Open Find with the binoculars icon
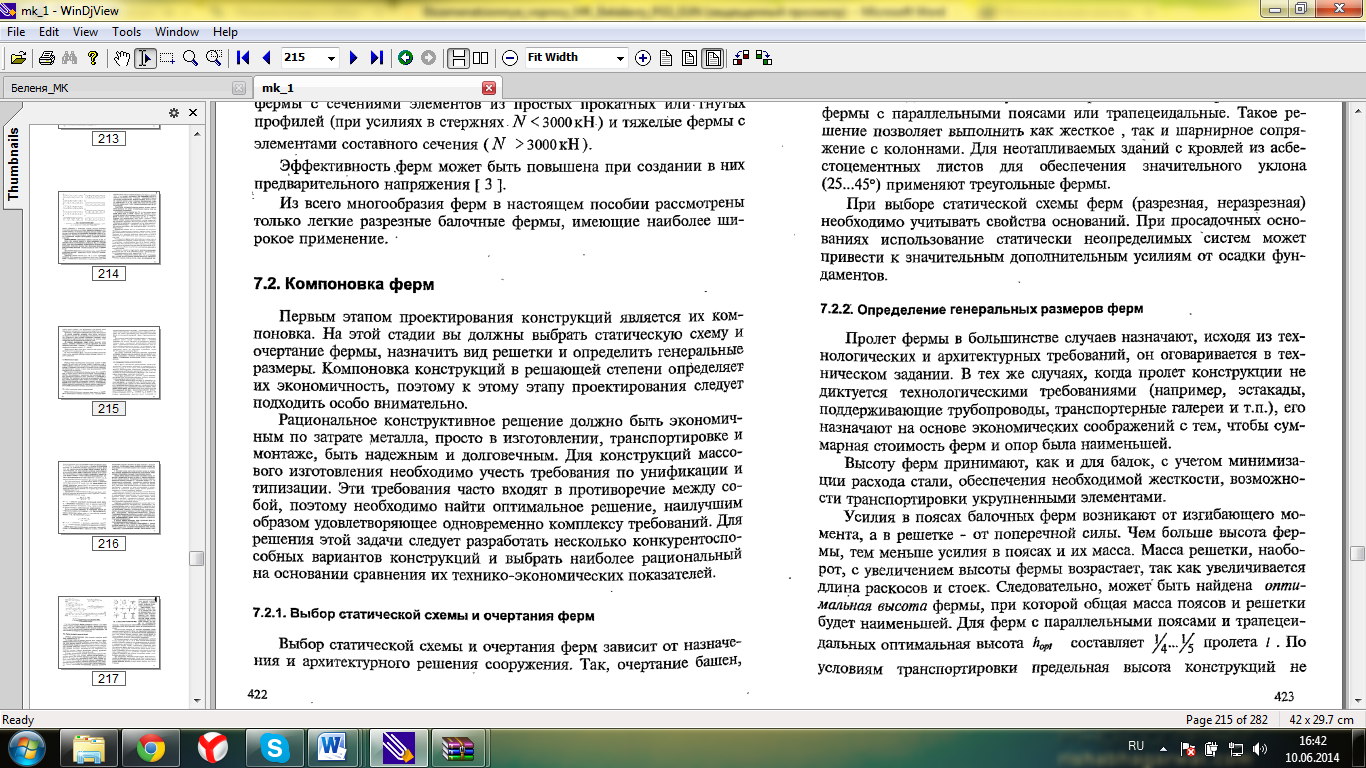The image size is (1366, 768). click(x=70, y=58)
